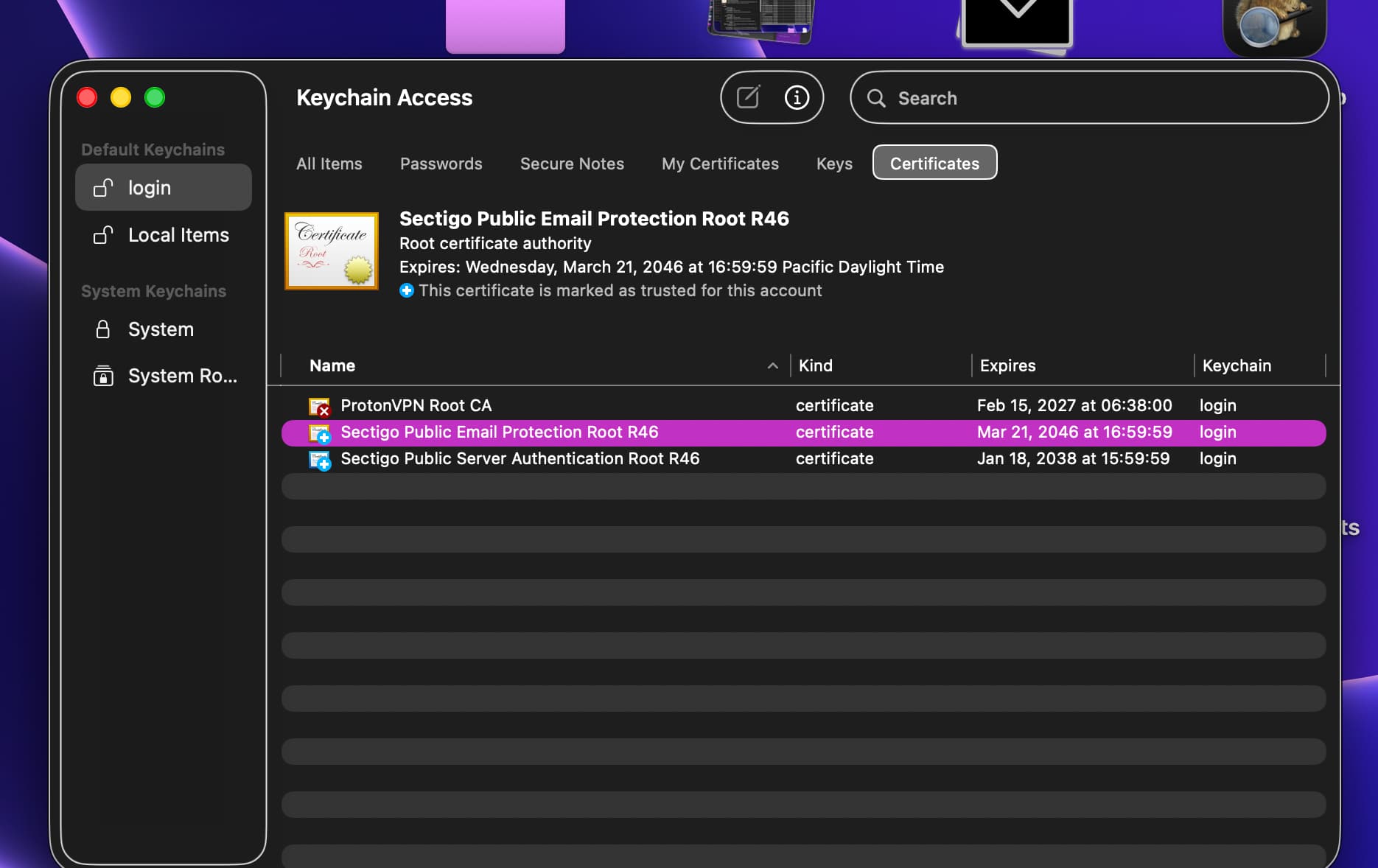Sort list by Kind column
The width and height of the screenshot is (1378, 868).
pyautogui.click(x=816, y=365)
